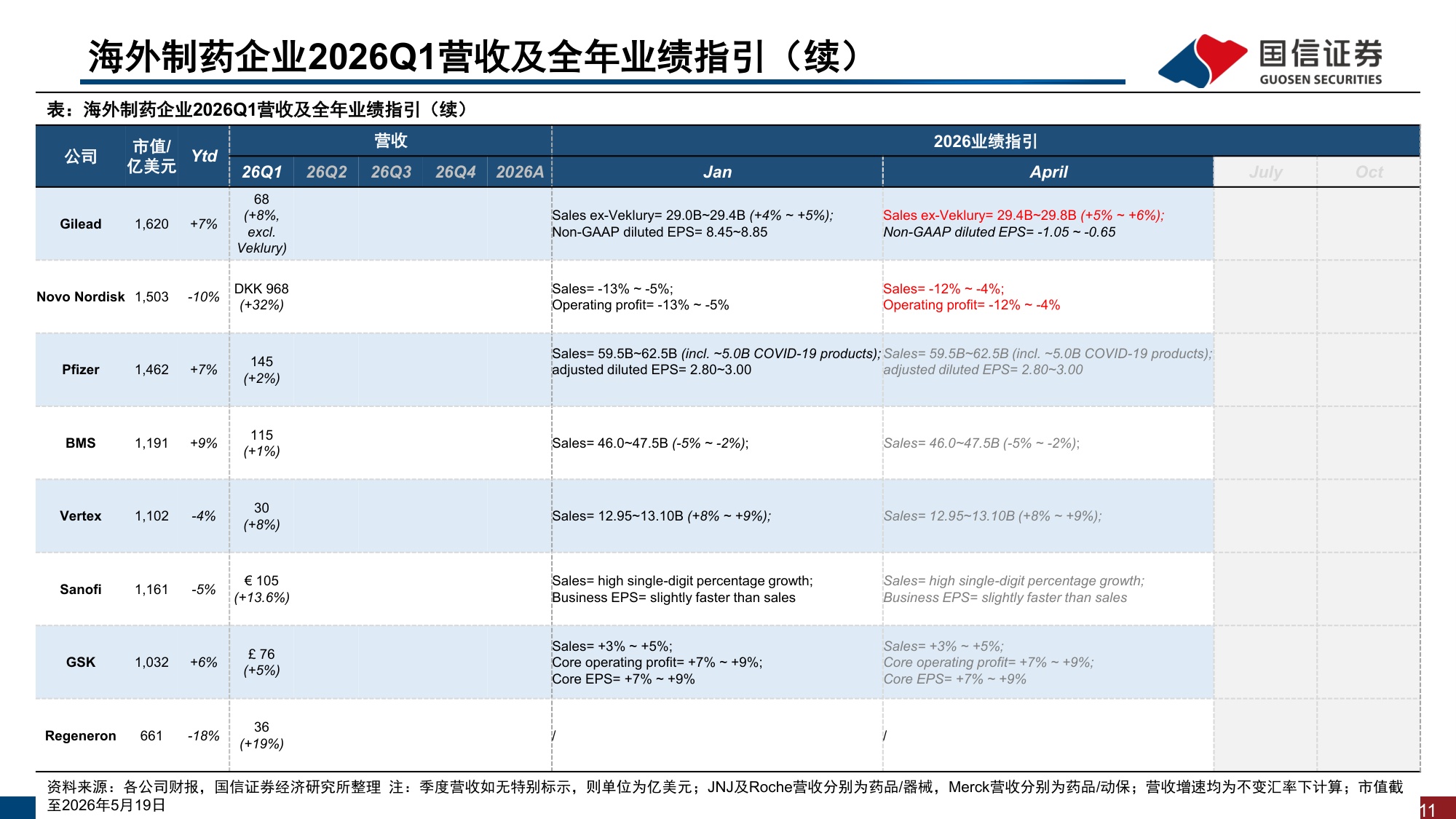Viewport: 1456px width, 819px height.
Task: Select the BMS company name
Action: click(x=80, y=443)
